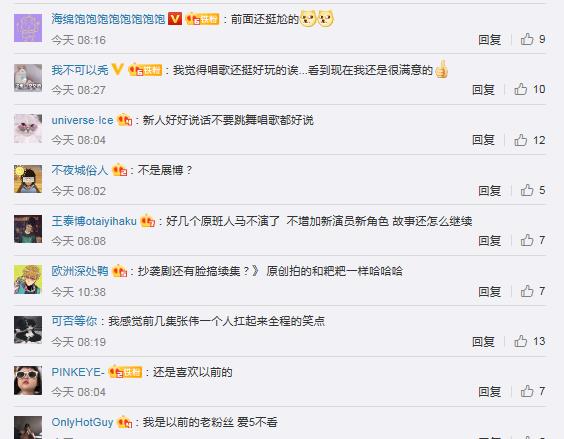Reply to 可否等你's comment
The image size is (564, 439).
pos(483,341)
